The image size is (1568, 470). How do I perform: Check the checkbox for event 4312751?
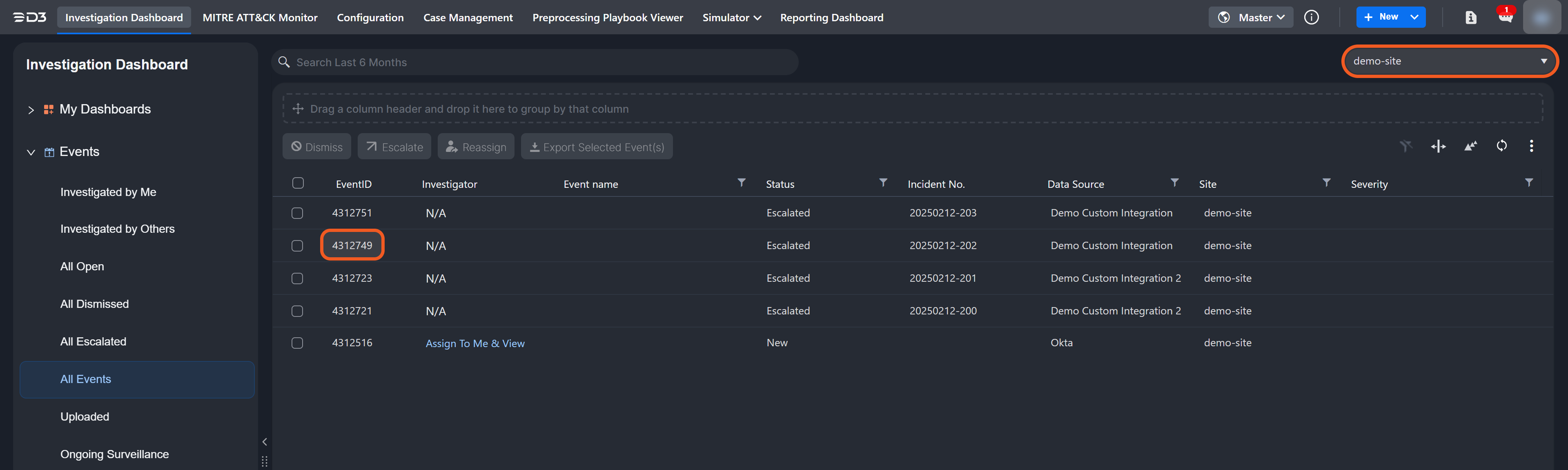[297, 213]
